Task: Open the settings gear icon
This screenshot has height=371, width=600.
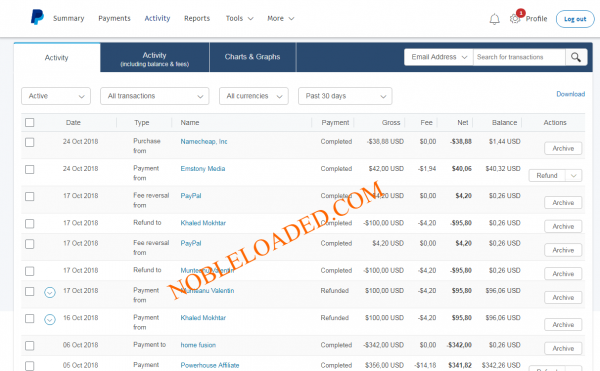Action: (515, 19)
